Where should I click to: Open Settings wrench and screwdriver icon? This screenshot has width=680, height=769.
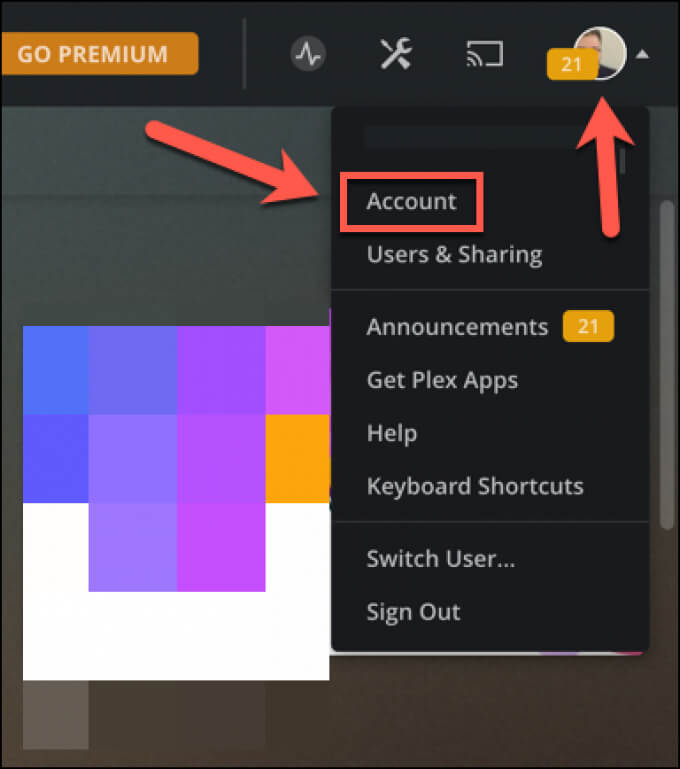(396, 54)
